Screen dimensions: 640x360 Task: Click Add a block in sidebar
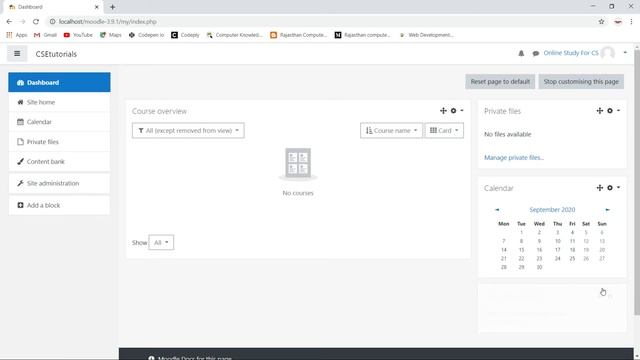pyautogui.click(x=59, y=205)
